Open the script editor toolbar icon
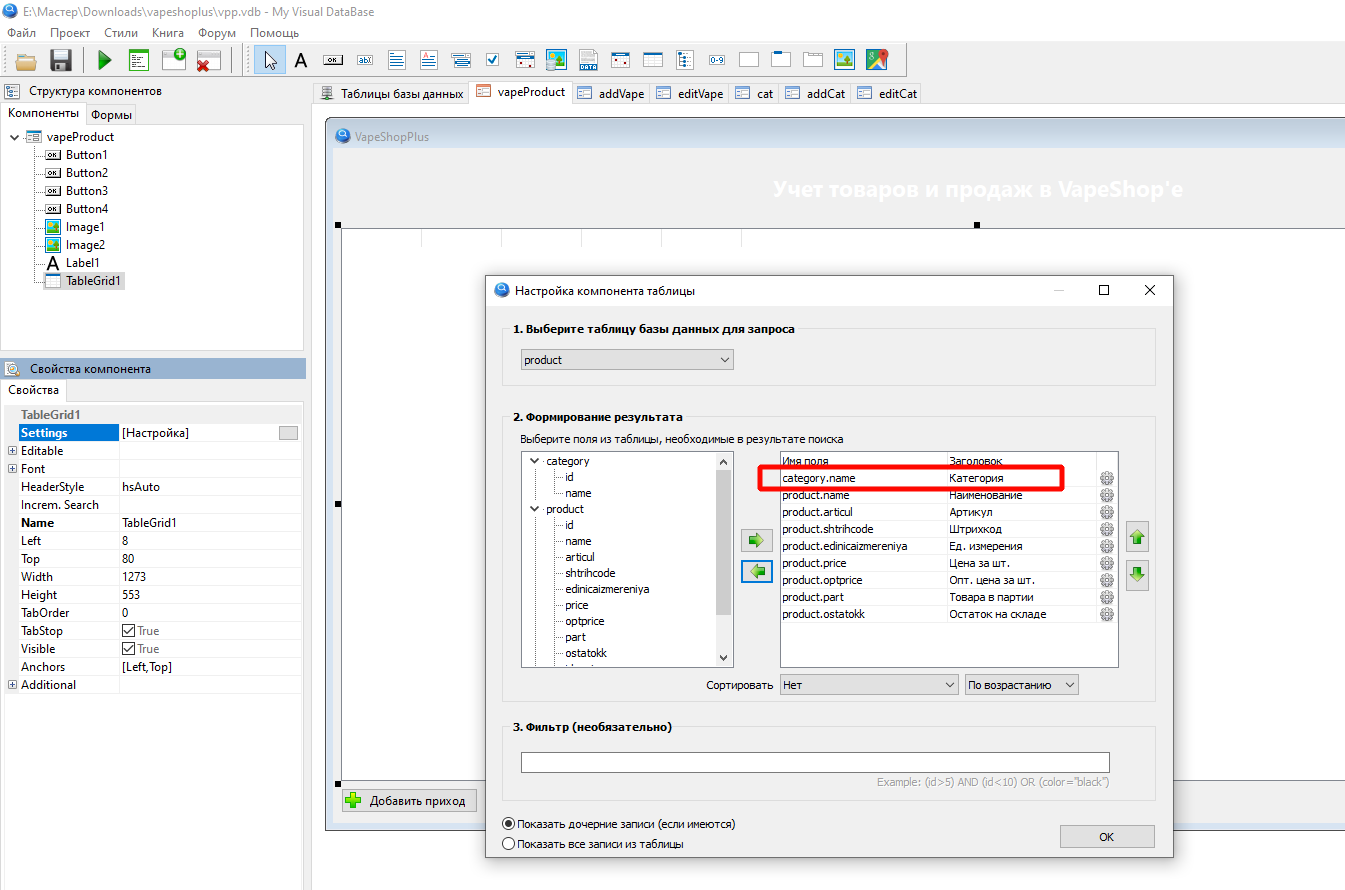Image resolution: width=1345 pixels, height=890 pixels. (139, 60)
